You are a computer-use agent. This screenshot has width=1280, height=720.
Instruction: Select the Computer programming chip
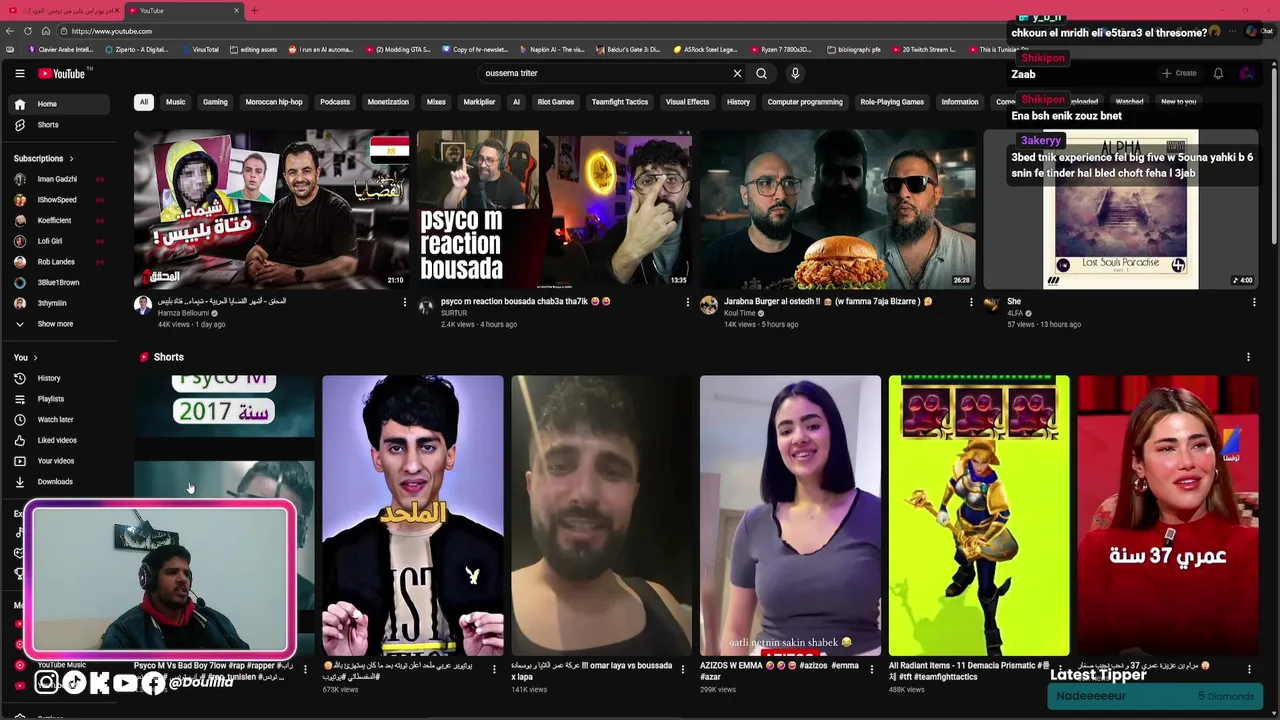click(805, 102)
